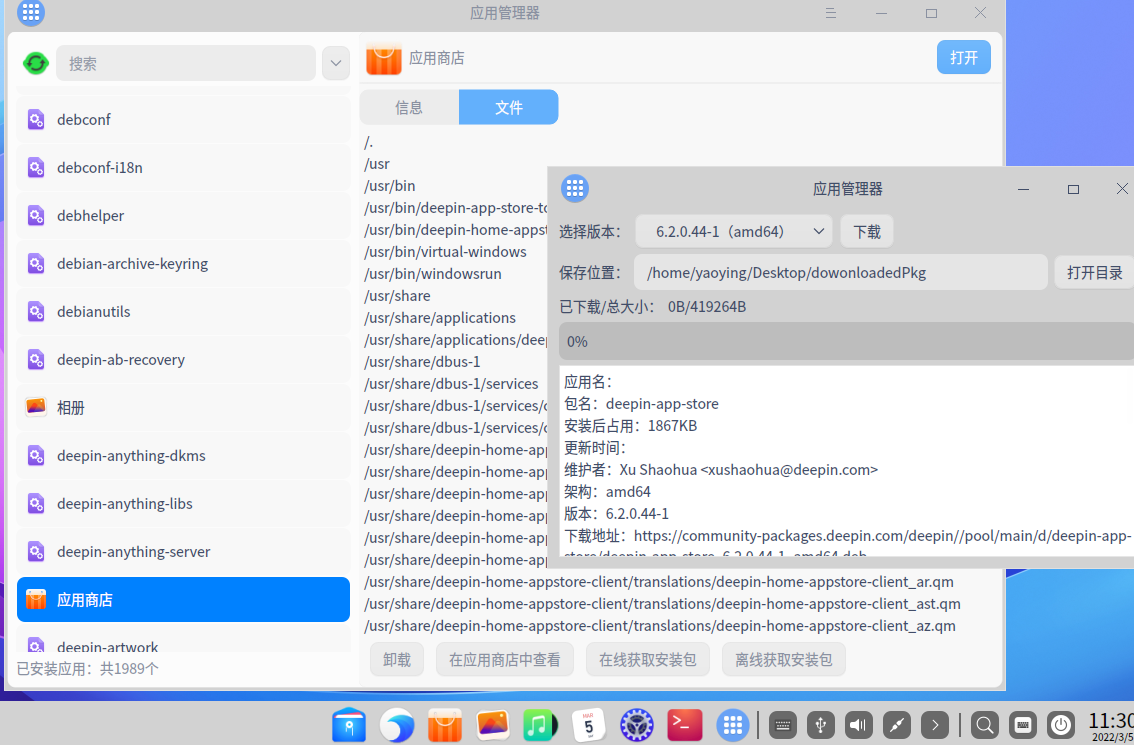Click the 维护者 Xu Shaohua maintainer line
Screen dimensions: 1134x745
pos(721,470)
